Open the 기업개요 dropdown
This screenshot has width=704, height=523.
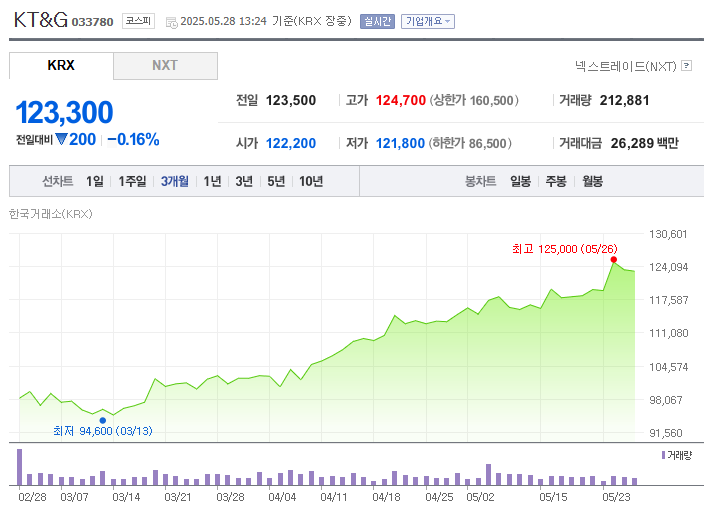pyautogui.click(x=427, y=21)
